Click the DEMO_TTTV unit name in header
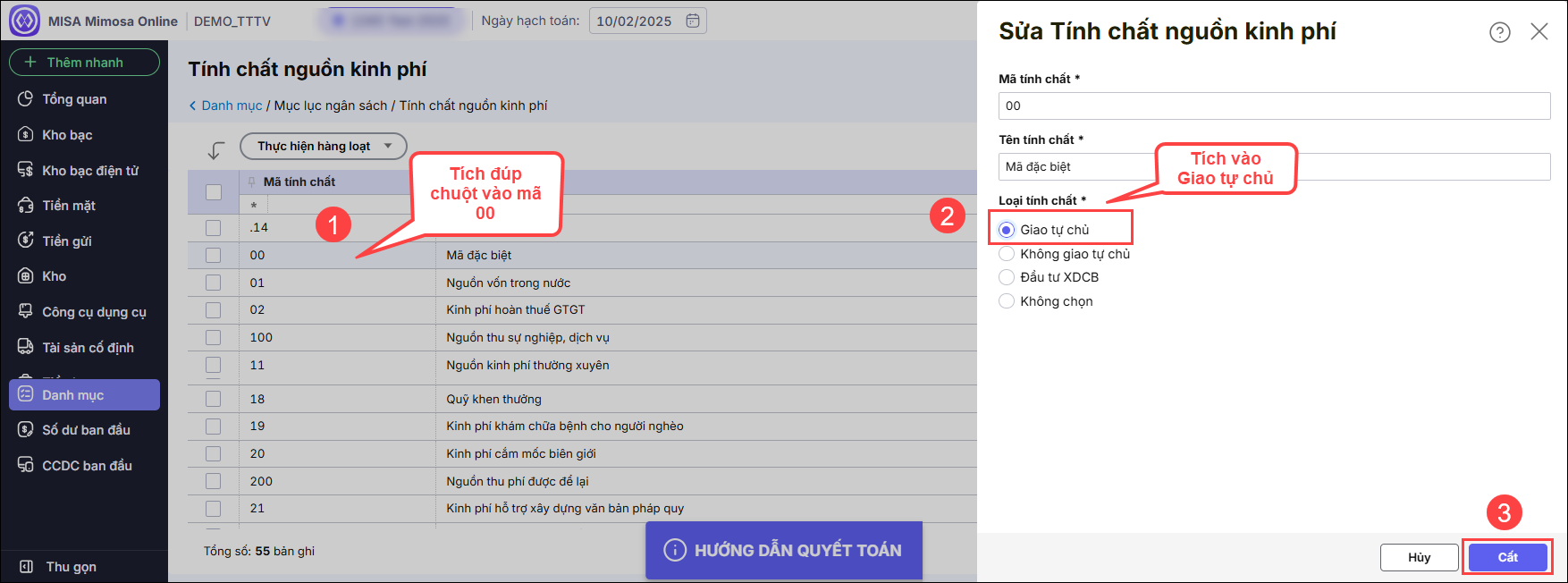The height and width of the screenshot is (583, 1568). tap(232, 21)
